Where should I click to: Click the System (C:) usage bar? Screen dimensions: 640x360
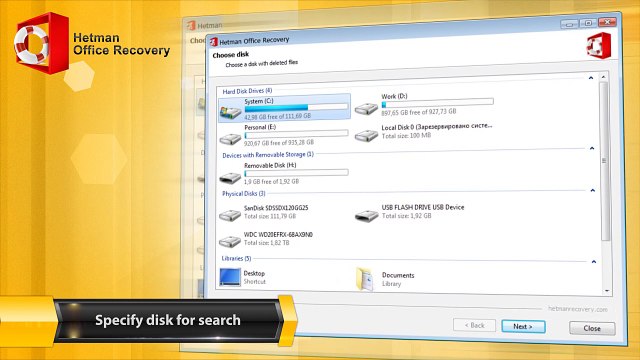(x=296, y=107)
